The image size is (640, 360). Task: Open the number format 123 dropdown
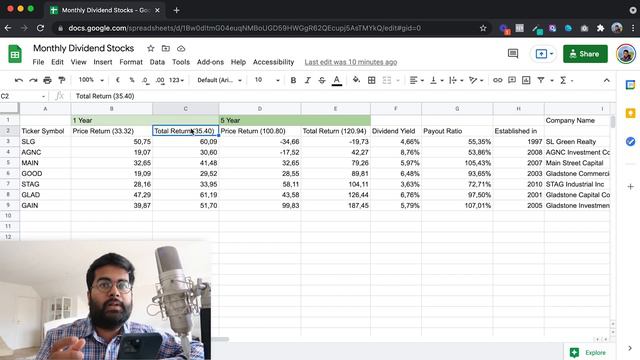pos(176,80)
